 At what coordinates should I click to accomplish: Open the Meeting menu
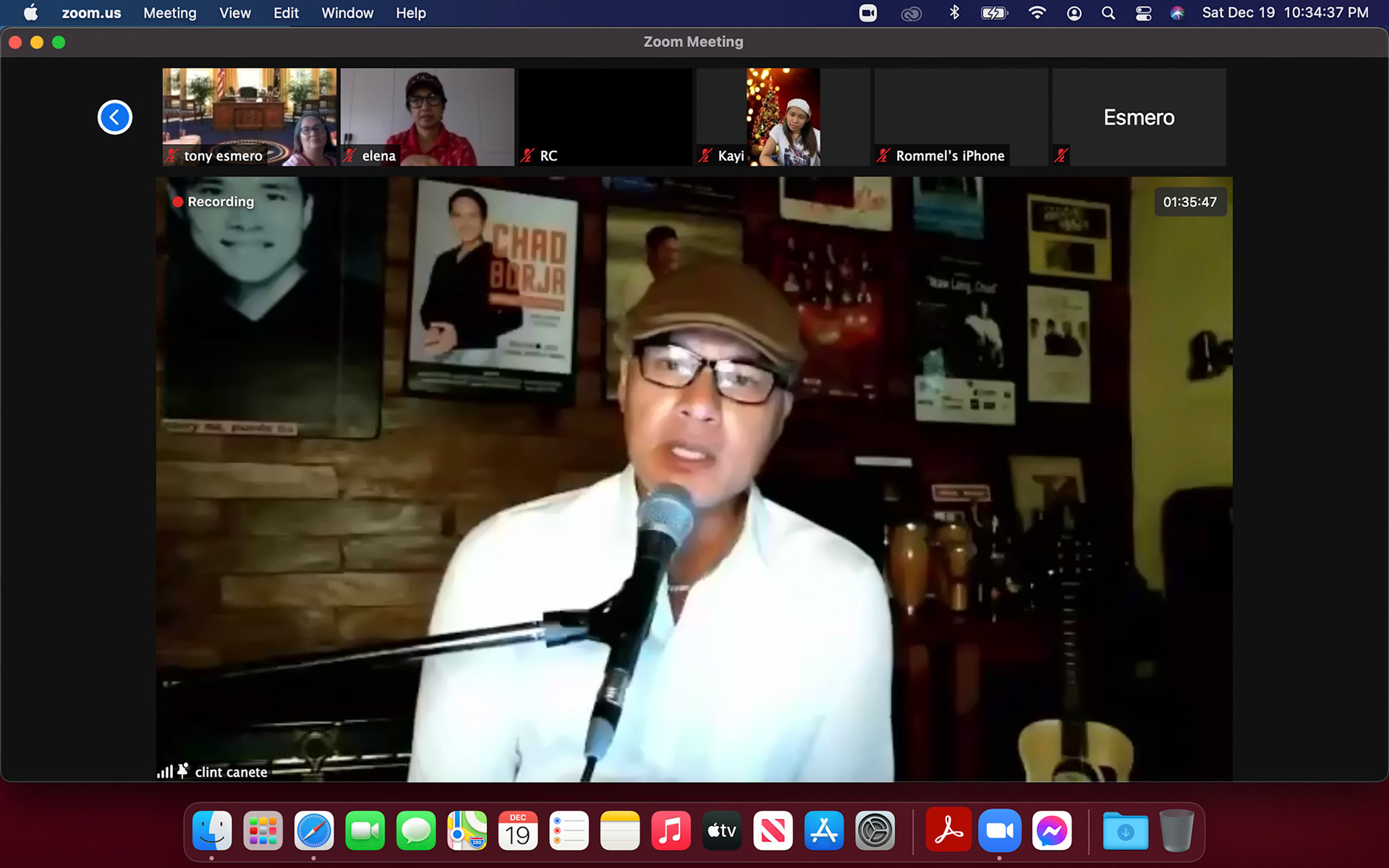point(169,13)
